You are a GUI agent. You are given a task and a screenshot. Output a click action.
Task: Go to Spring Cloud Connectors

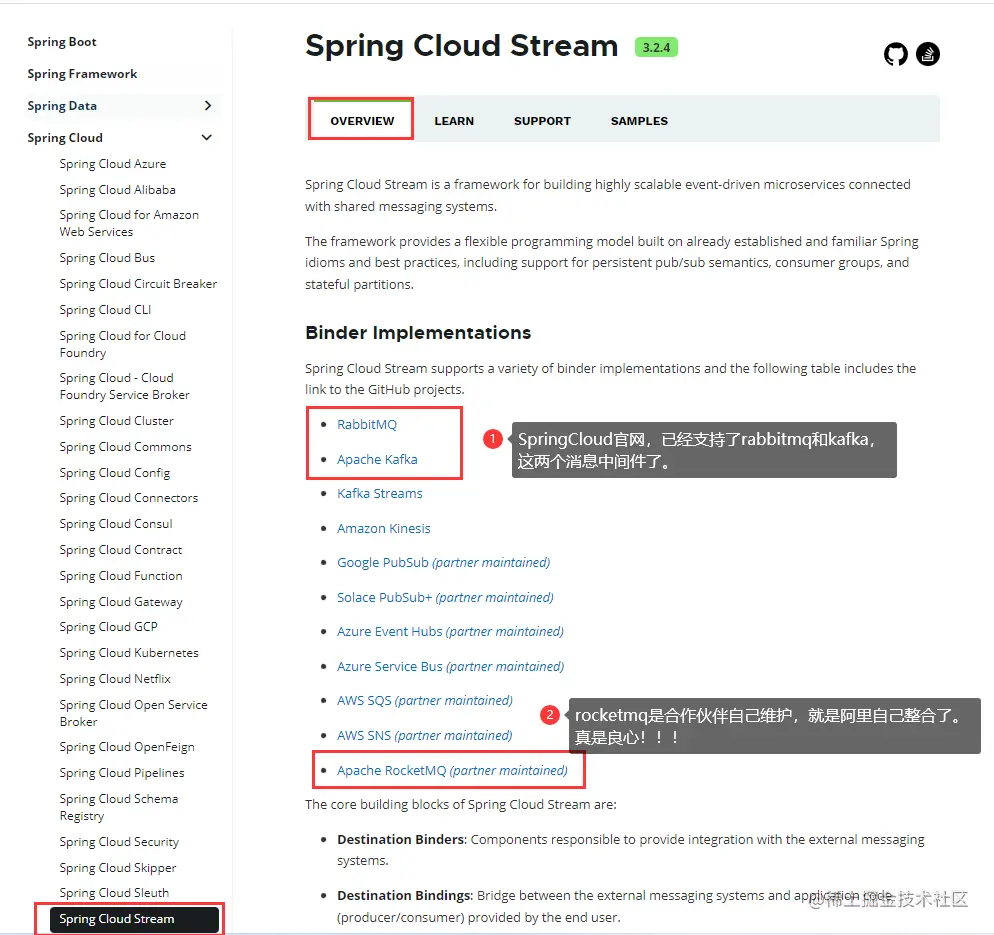tap(129, 498)
